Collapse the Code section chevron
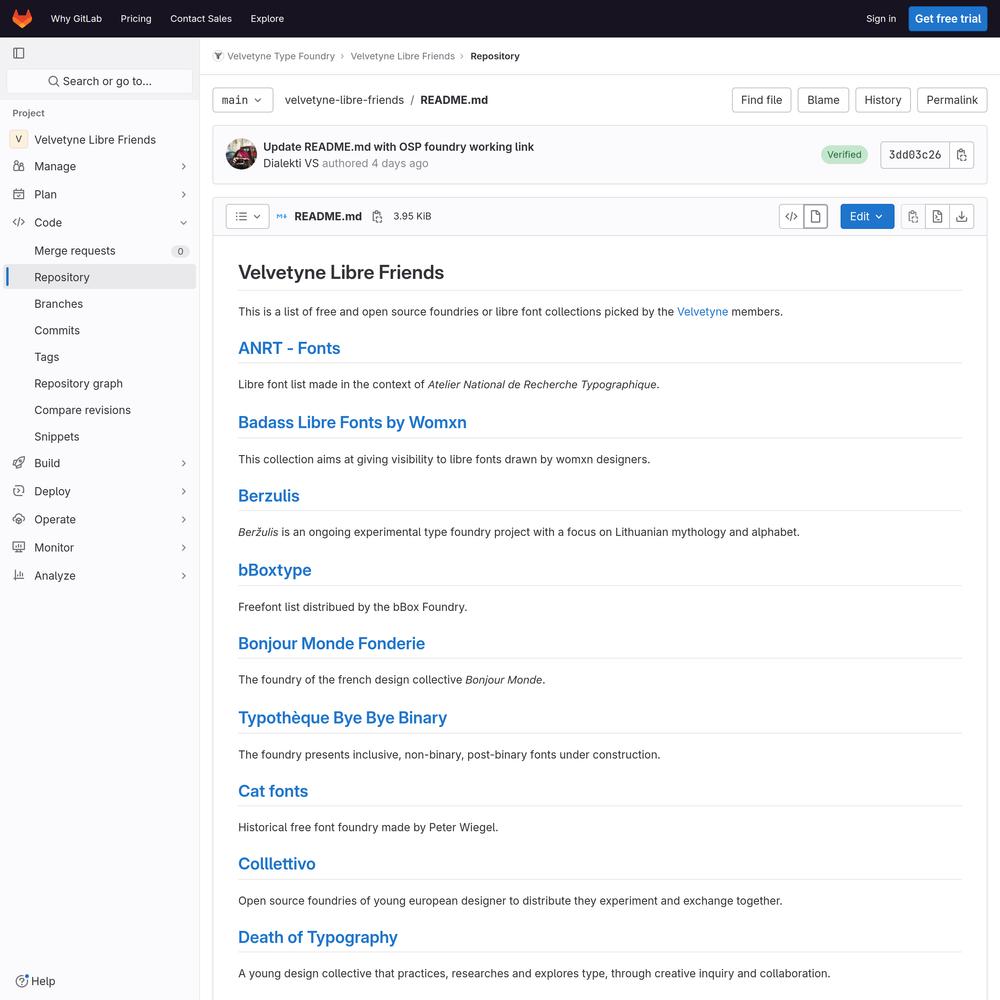 tap(184, 223)
